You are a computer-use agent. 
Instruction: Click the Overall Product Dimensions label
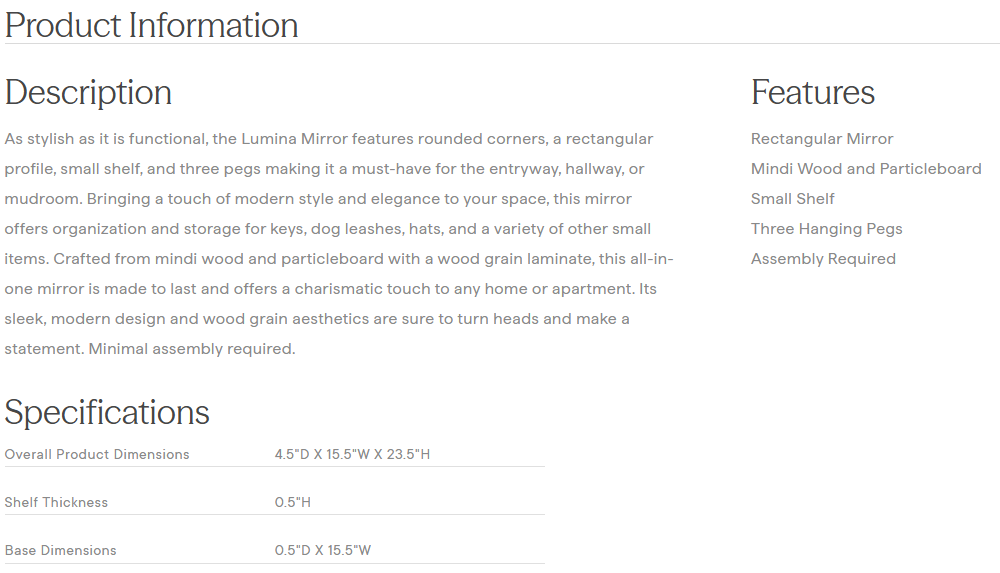pyautogui.click(x=97, y=454)
